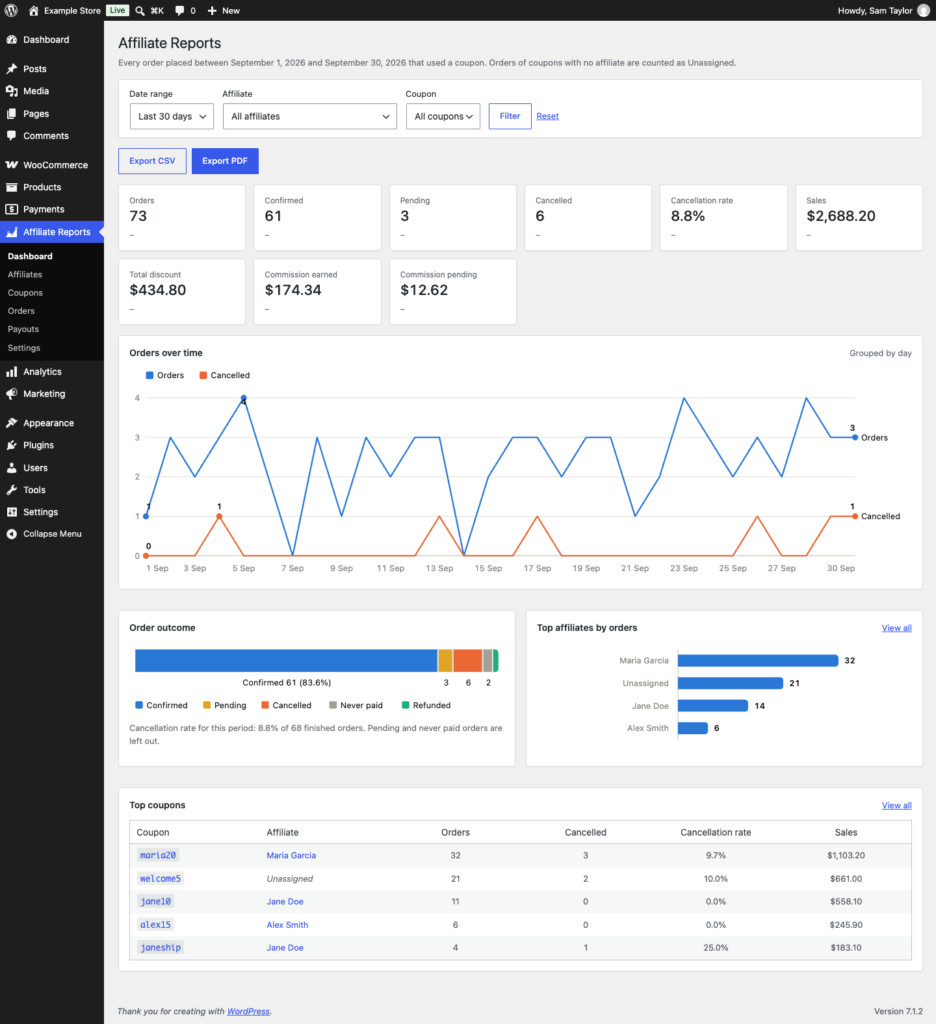Click the user avatar at top right
The image size is (936, 1024).
click(924, 10)
